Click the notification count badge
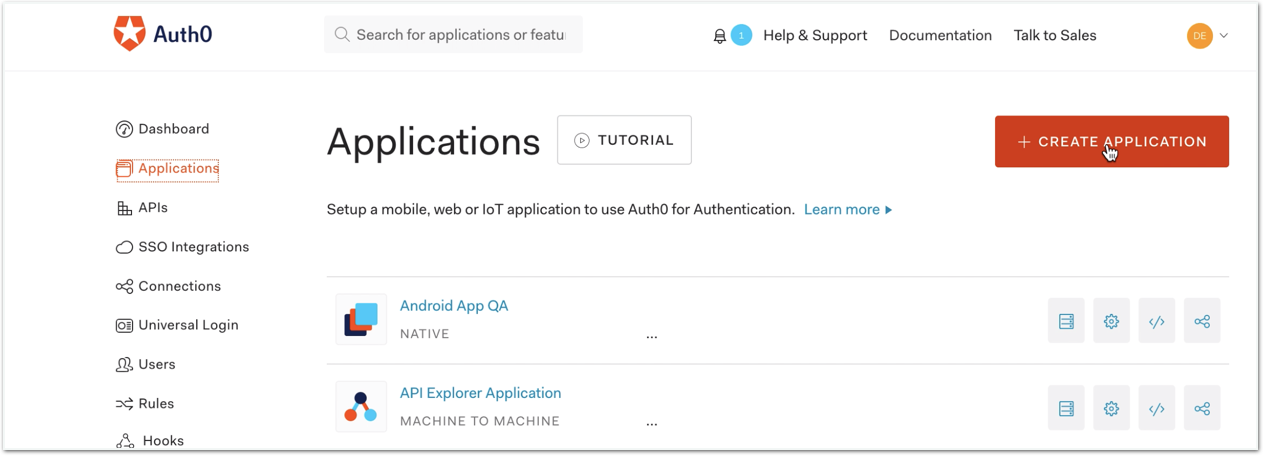 tap(741, 36)
